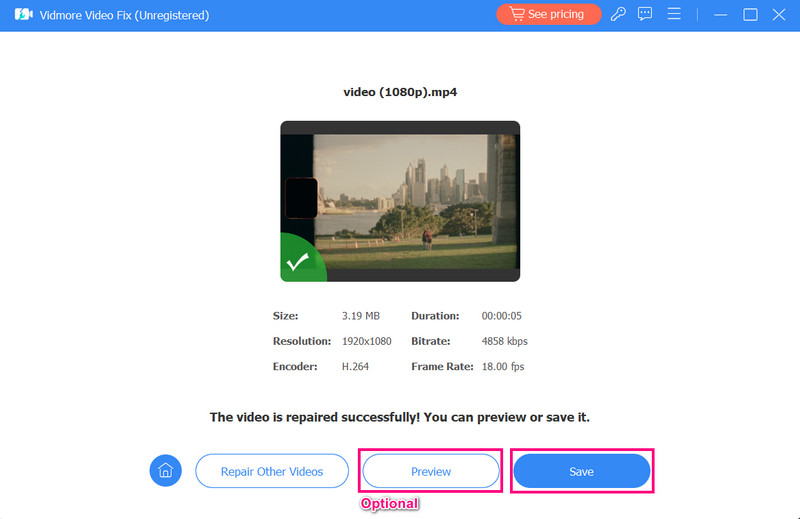800x519 pixels.
Task: Open the hamburger menu in title bar
Action: [x=674, y=15]
